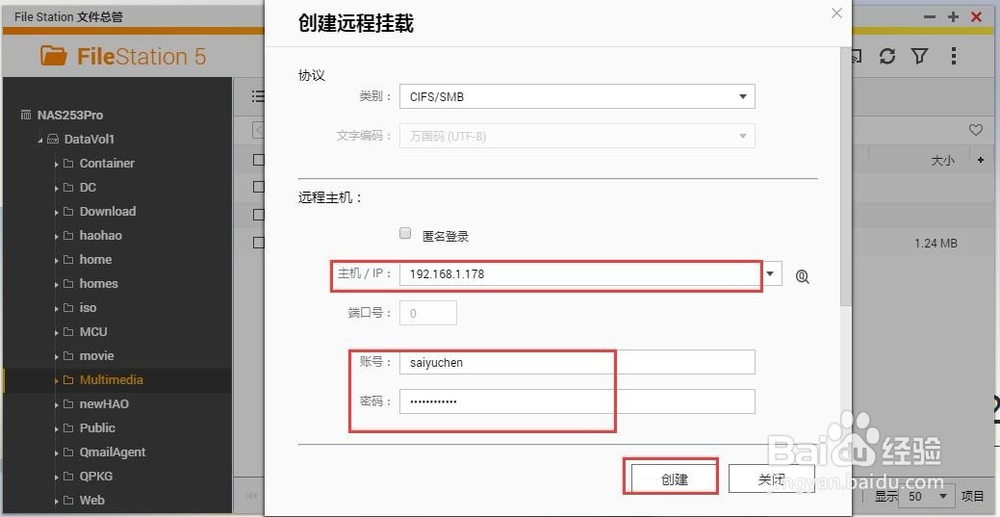Click the 端口号 port number field

click(428, 313)
